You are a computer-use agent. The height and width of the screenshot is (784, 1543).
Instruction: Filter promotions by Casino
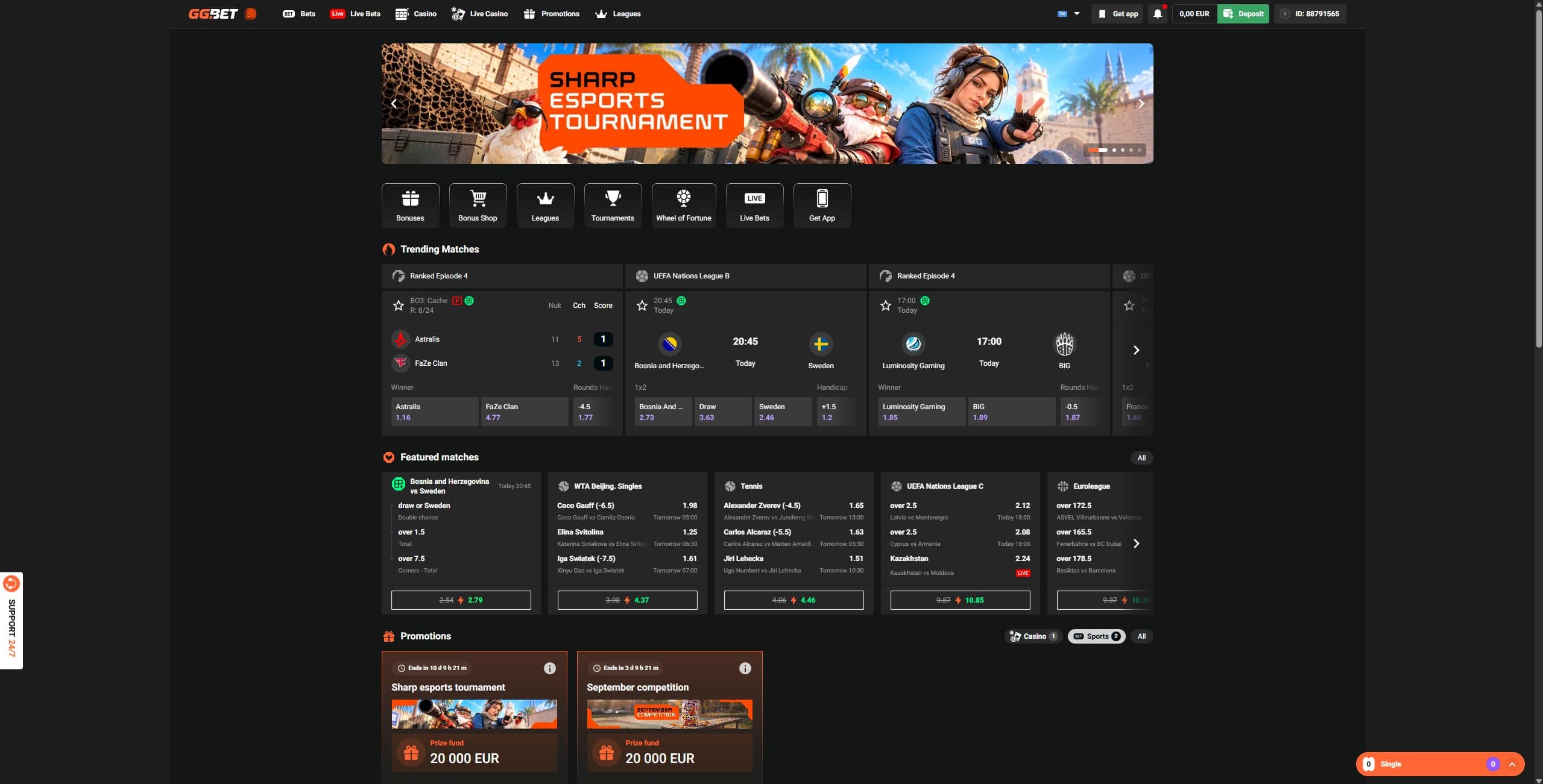click(1033, 636)
